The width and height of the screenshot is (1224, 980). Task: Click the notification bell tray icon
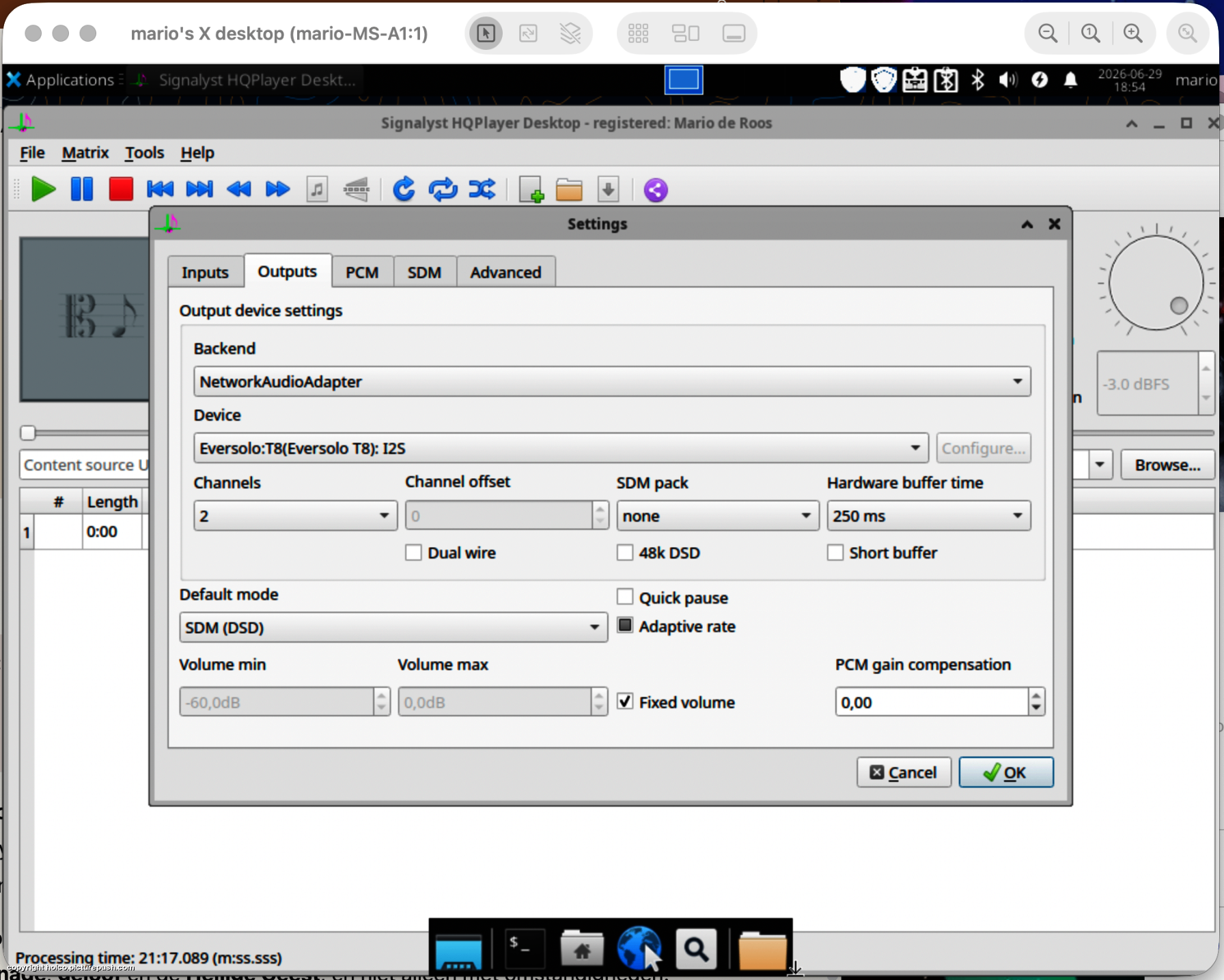(1071, 80)
